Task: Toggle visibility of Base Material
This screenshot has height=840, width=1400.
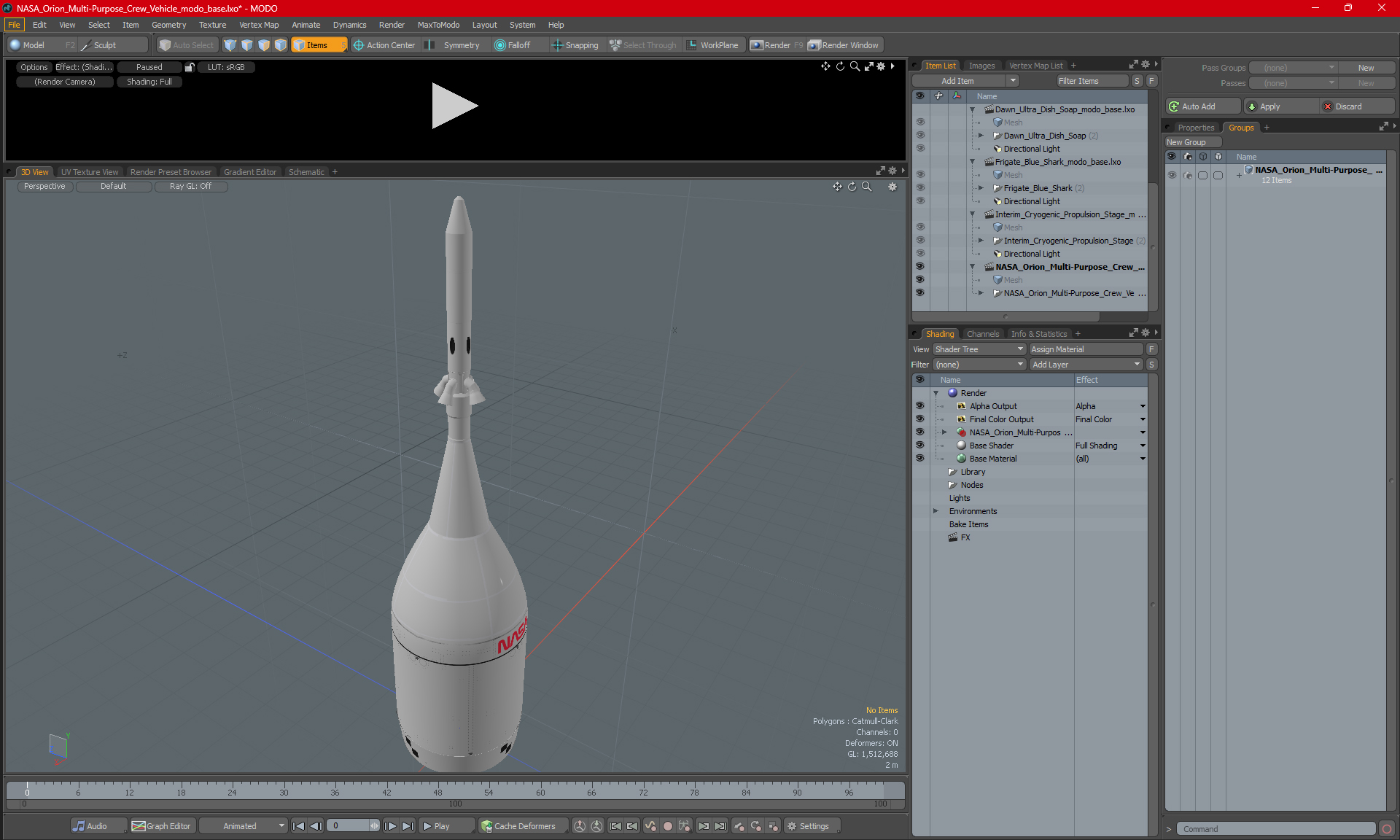Action: tap(919, 459)
